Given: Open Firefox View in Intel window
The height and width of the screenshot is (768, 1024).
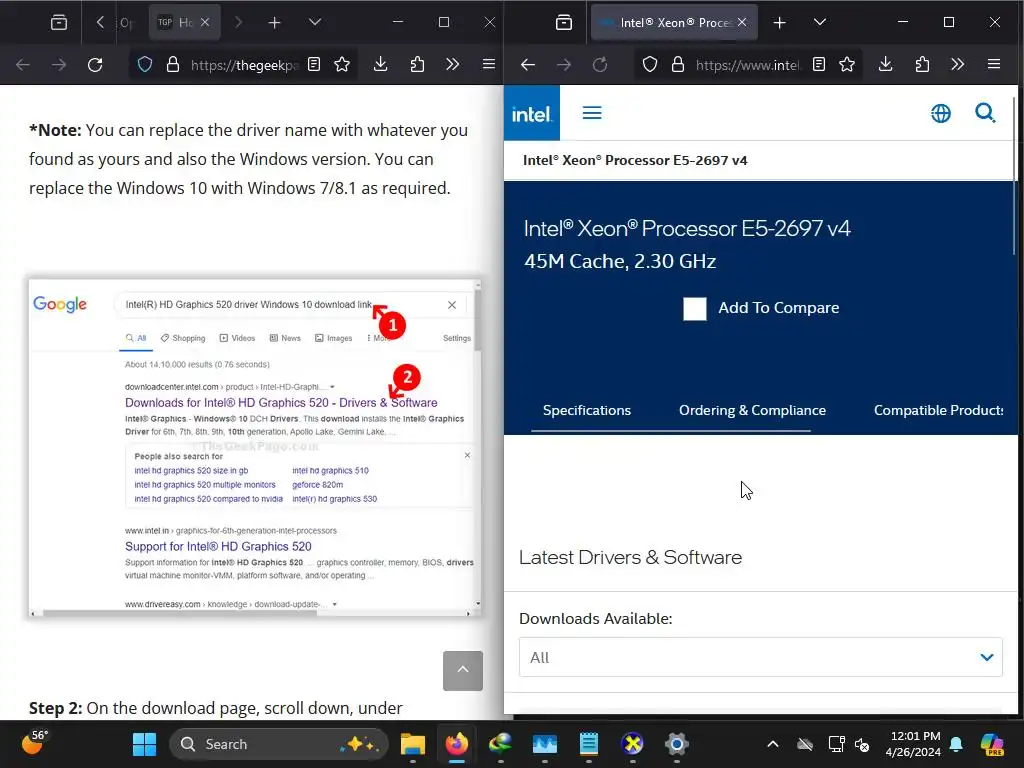Looking at the screenshot, I should pos(564,23).
